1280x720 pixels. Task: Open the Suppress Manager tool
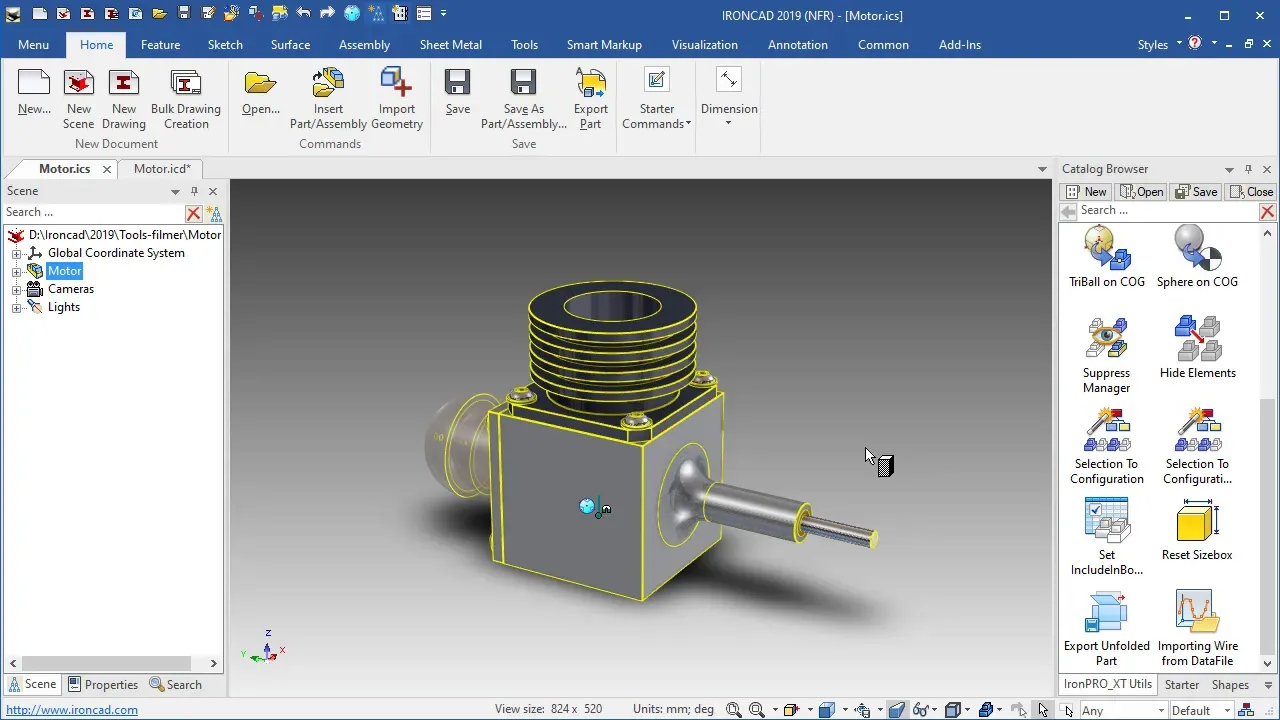coord(1107,355)
